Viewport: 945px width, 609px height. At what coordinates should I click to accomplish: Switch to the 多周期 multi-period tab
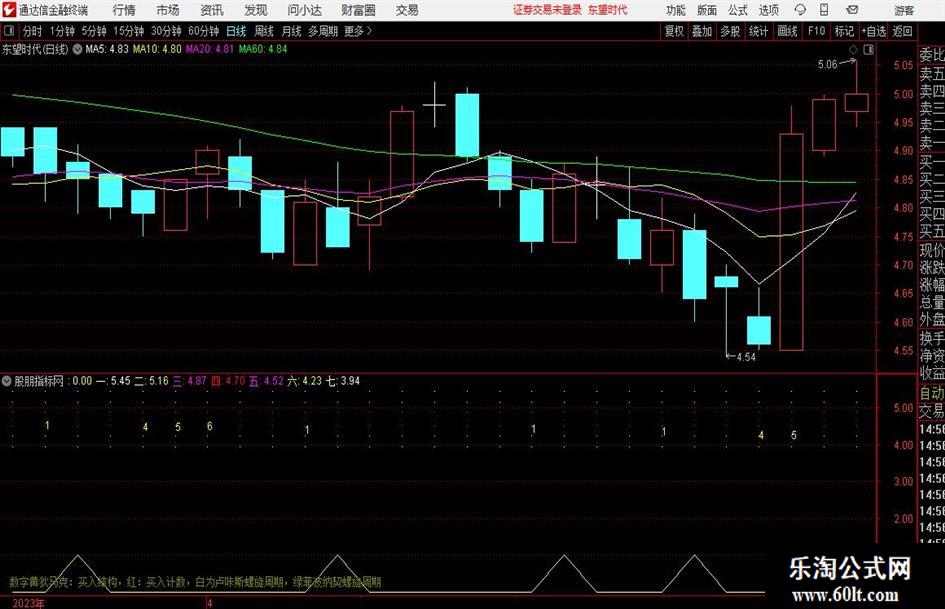click(x=323, y=31)
